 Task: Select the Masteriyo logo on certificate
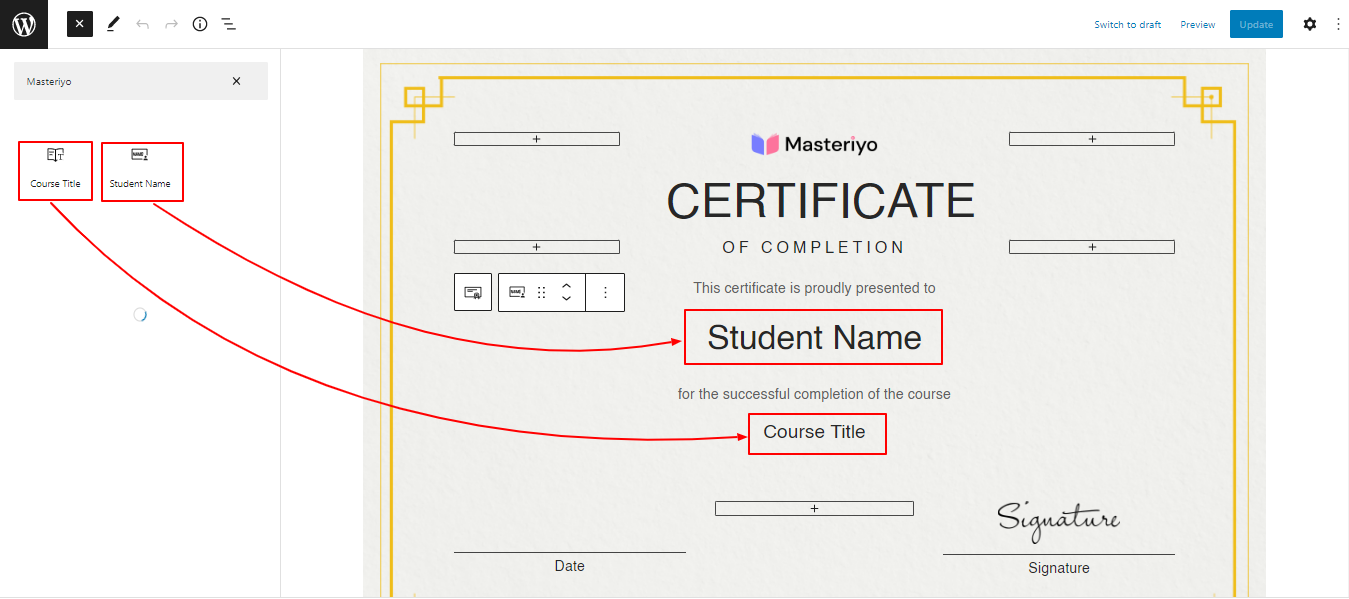click(x=814, y=145)
